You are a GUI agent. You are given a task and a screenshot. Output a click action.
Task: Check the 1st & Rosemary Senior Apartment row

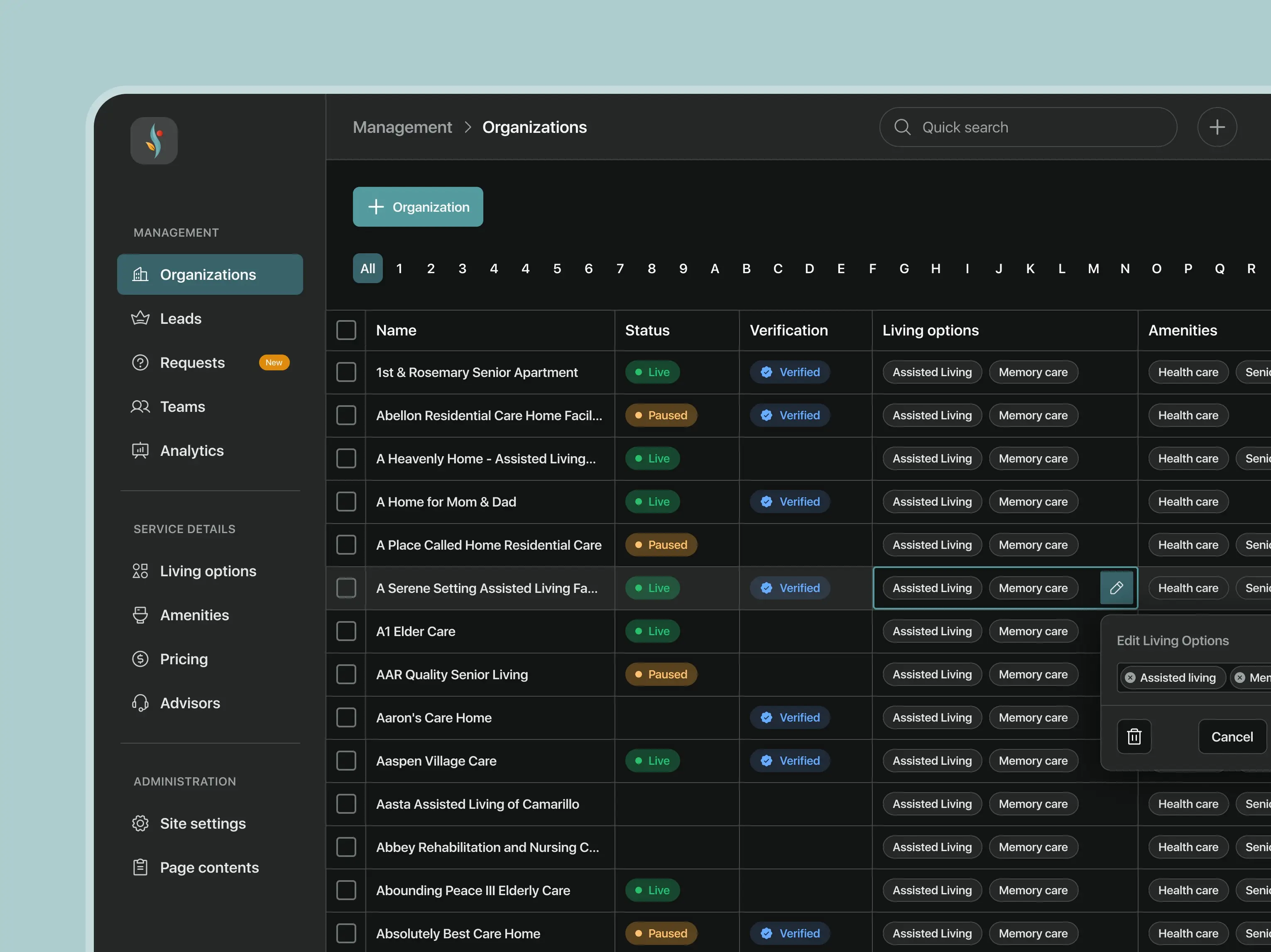(346, 372)
